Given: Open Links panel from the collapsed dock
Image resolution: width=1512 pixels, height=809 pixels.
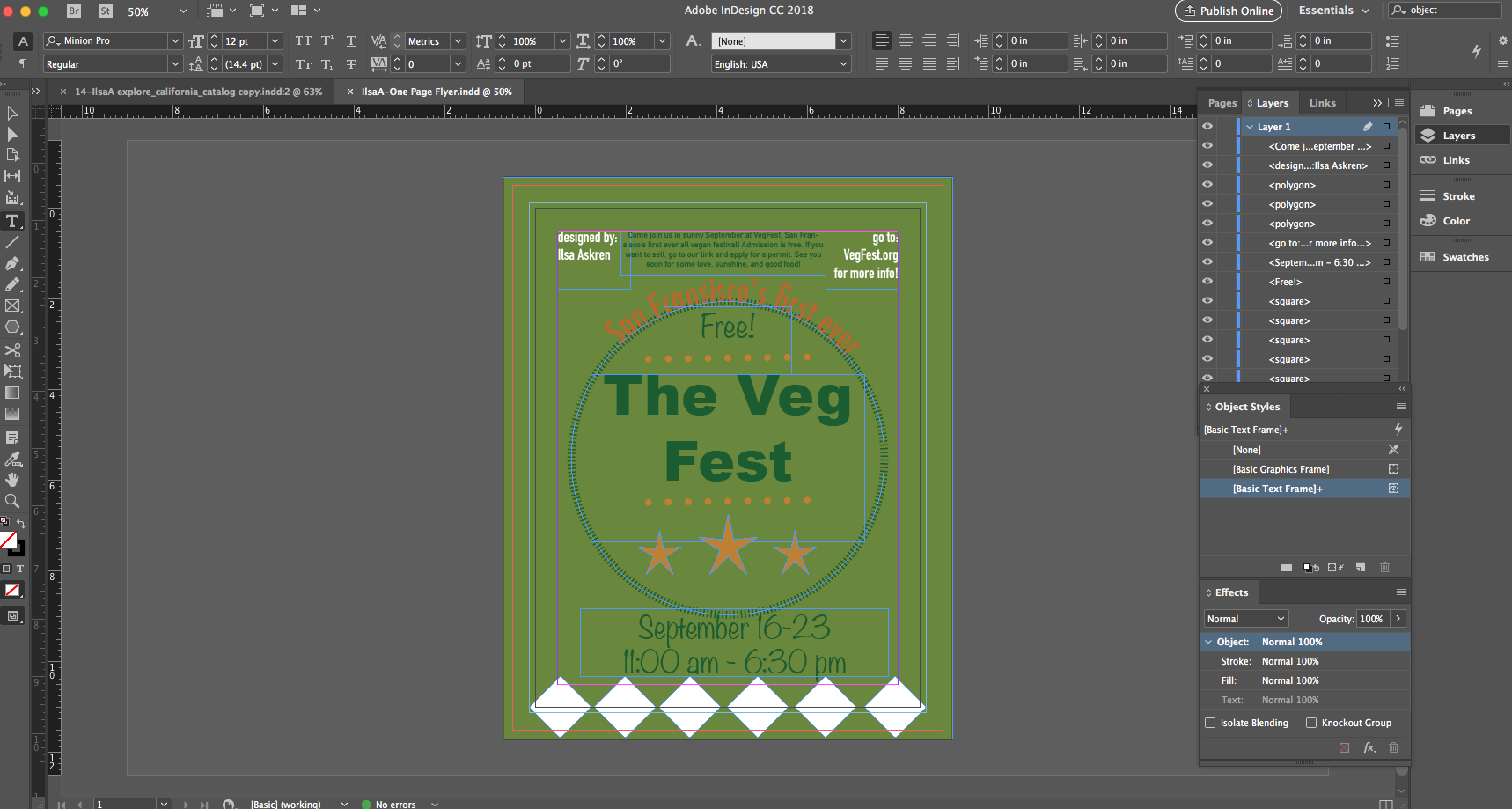Looking at the screenshot, I should (1456, 160).
